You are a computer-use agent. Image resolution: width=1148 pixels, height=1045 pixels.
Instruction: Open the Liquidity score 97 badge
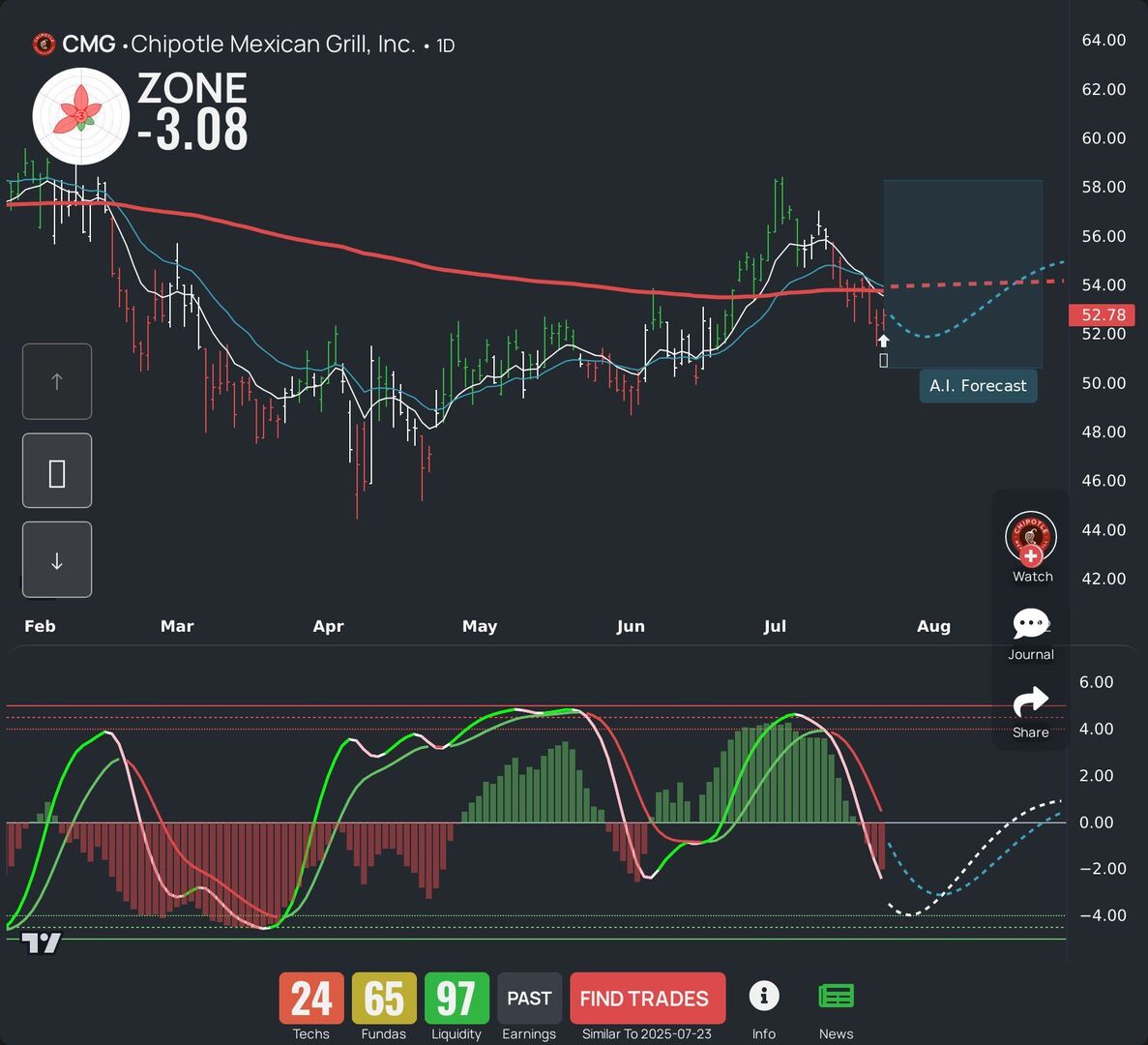coord(456,999)
